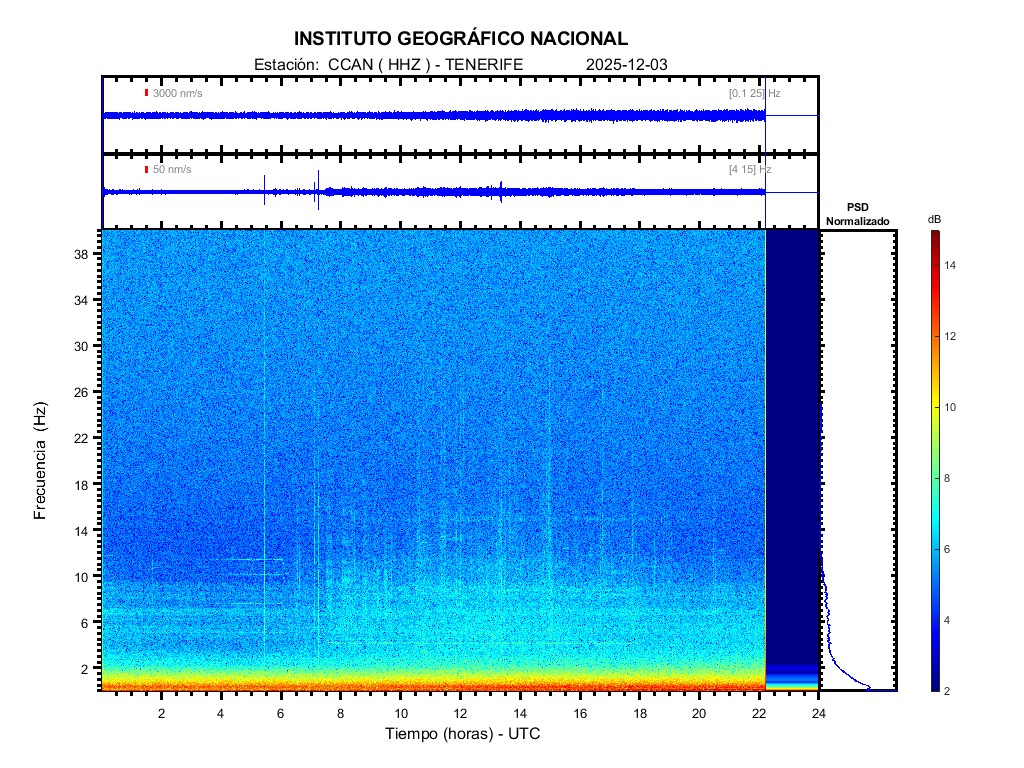This screenshot has width=1024, height=768.
Task: Click the Tiempo (horas) - UTC axis label
Action: (463, 734)
